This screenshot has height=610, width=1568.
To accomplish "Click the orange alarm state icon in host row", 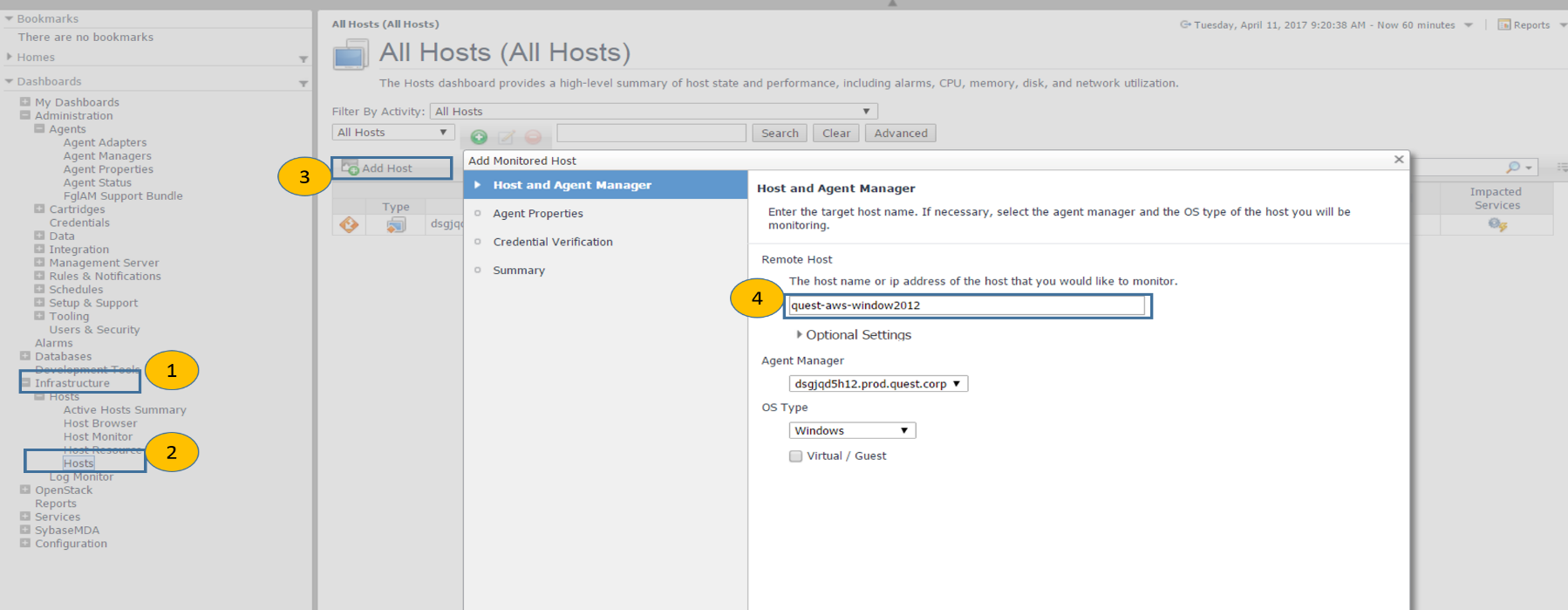I will (x=349, y=225).
